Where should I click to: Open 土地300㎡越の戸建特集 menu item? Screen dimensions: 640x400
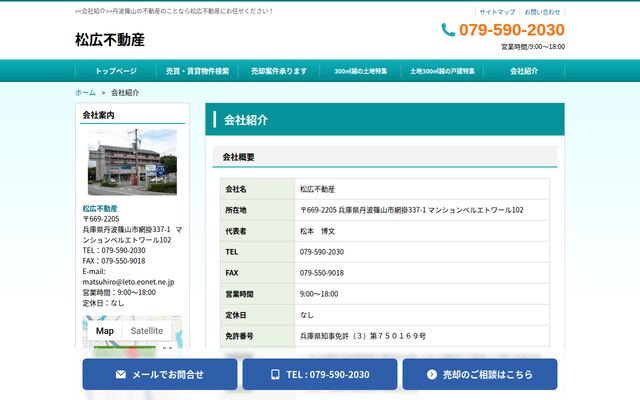coord(442,71)
